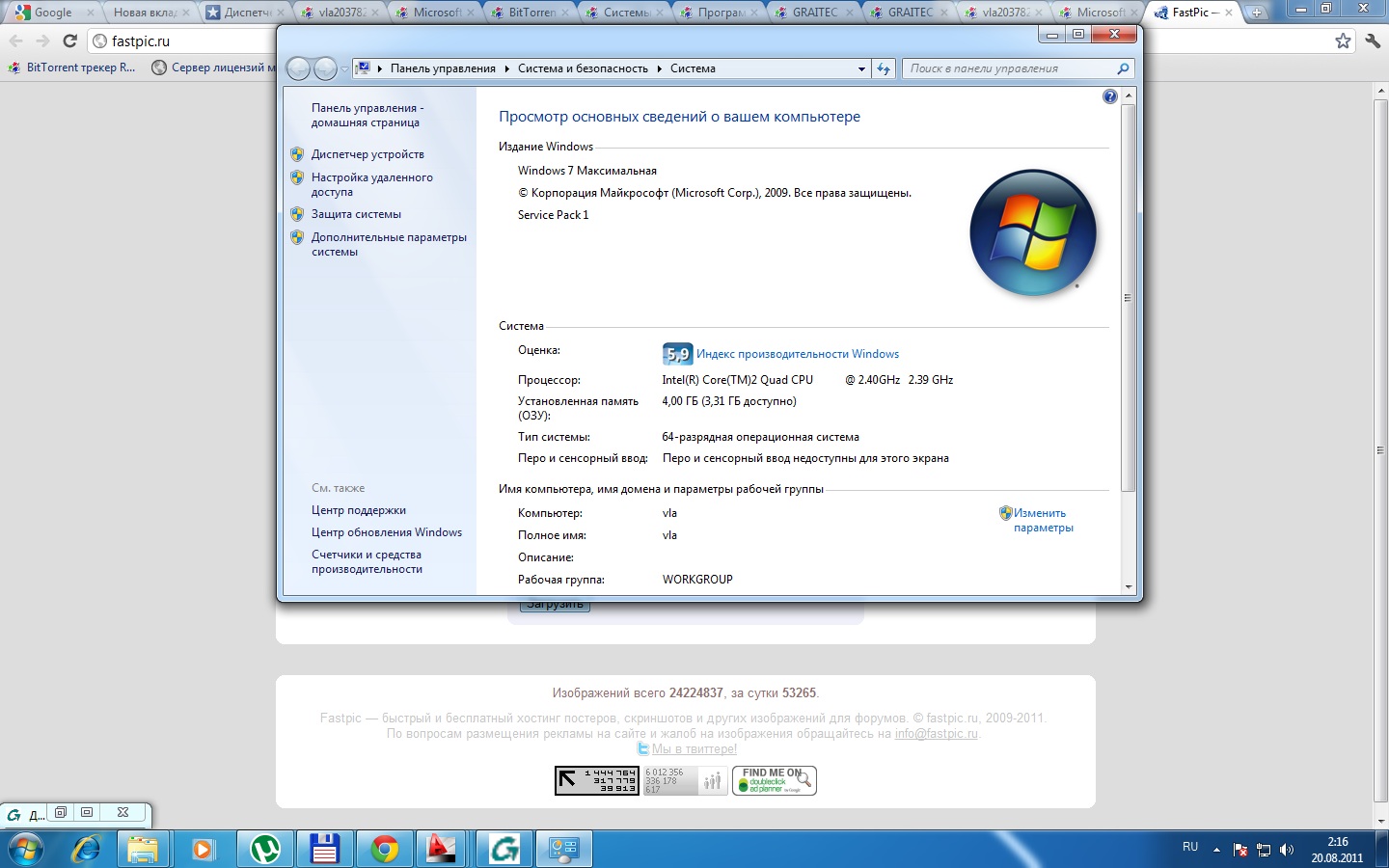Image resolution: width=1389 pixels, height=868 pixels.
Task: Open AutoCAD icon in taskbar
Action: point(444,849)
